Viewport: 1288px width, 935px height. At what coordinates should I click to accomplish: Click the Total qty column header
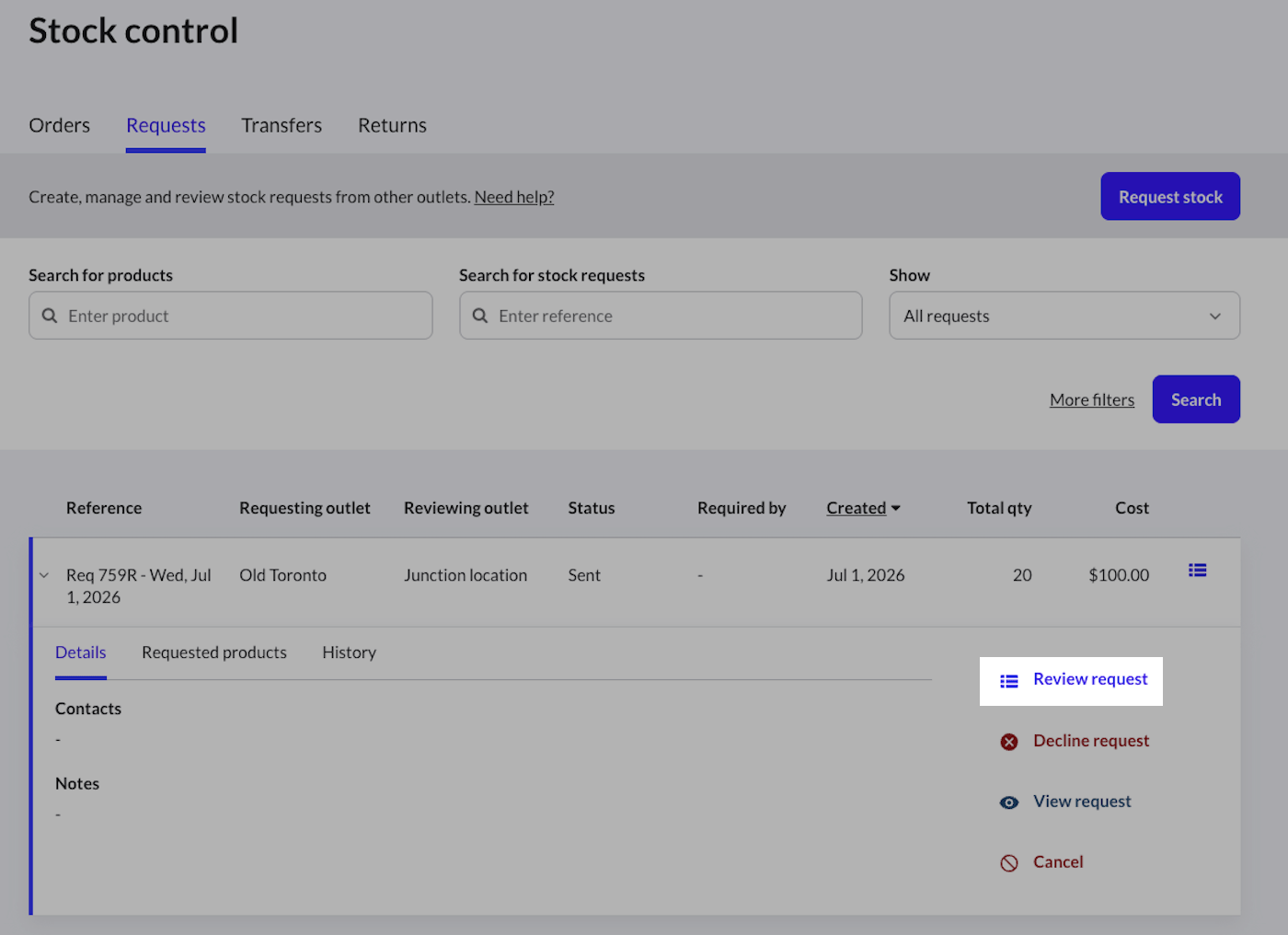(999, 508)
